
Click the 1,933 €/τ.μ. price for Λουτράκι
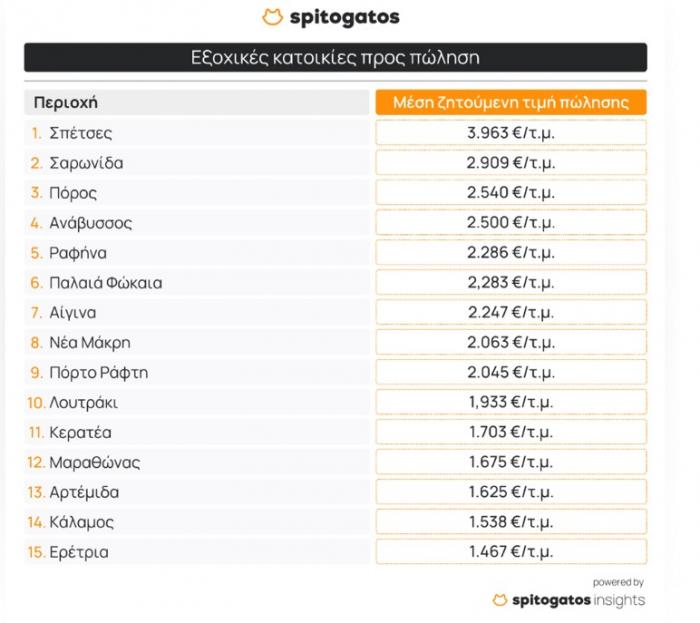(x=511, y=402)
